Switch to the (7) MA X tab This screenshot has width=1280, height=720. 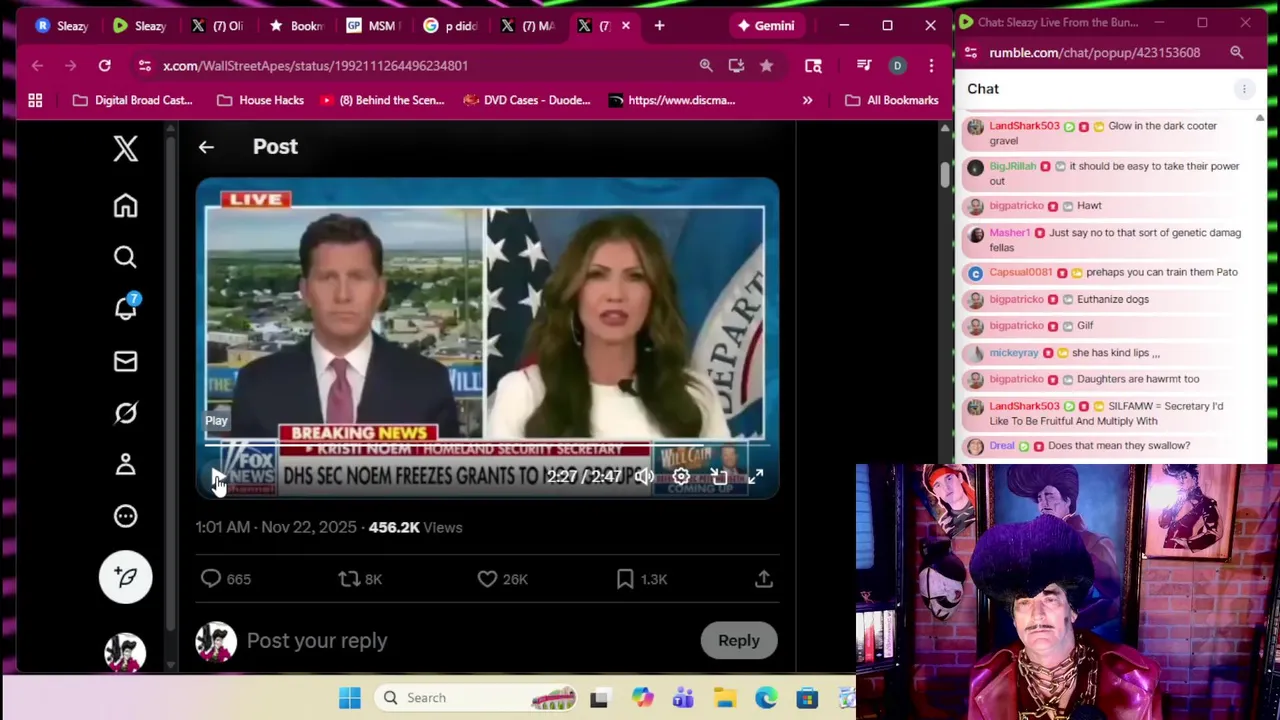(x=527, y=26)
